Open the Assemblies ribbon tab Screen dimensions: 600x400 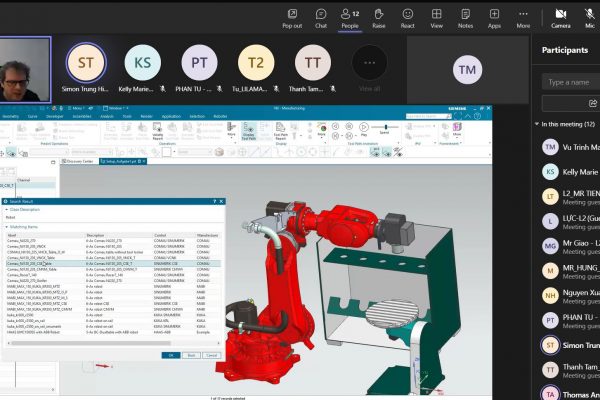click(x=81, y=116)
